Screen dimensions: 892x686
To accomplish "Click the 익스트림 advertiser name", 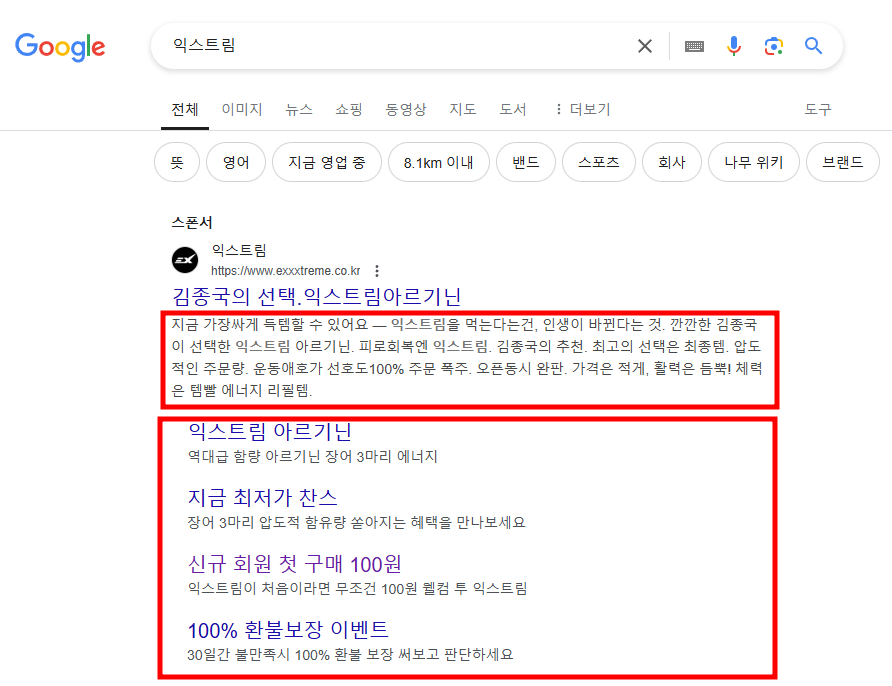I will pos(239,250).
